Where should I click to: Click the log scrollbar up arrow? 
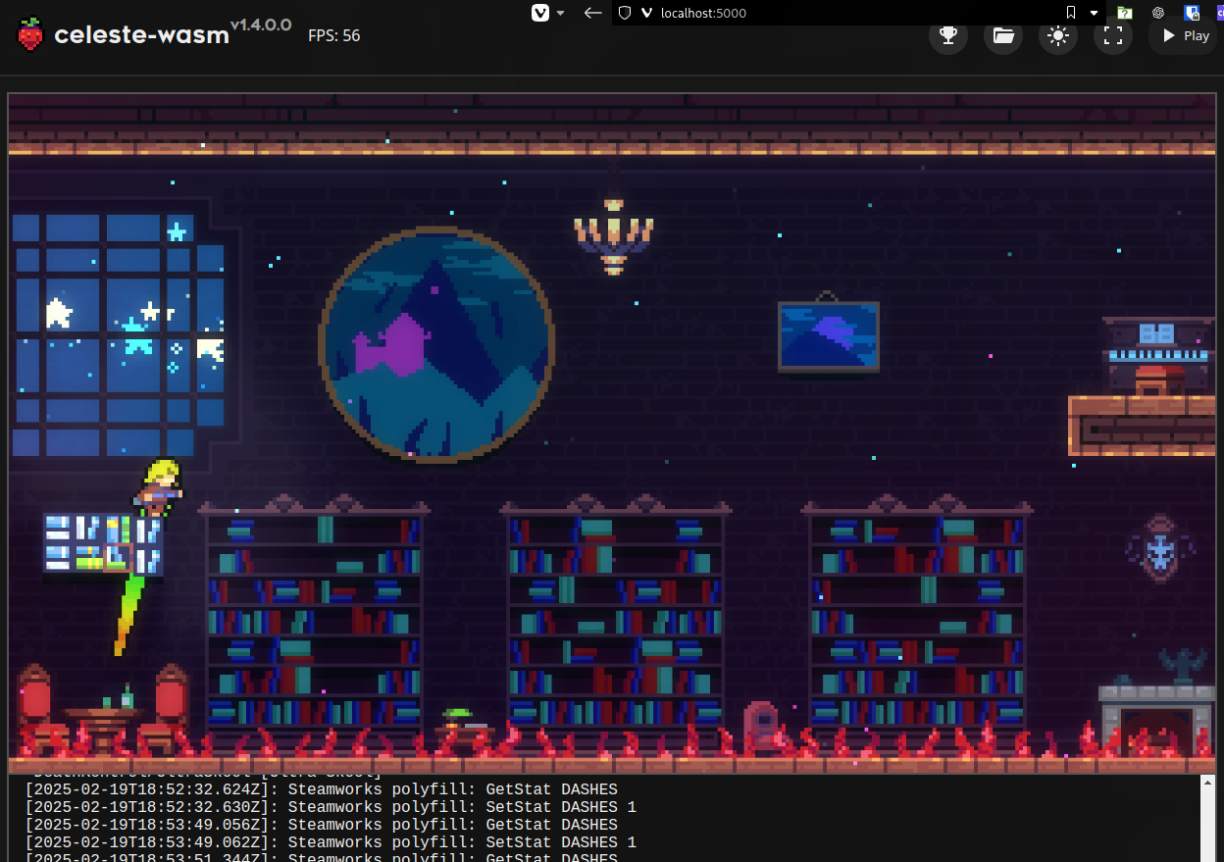[1208, 783]
